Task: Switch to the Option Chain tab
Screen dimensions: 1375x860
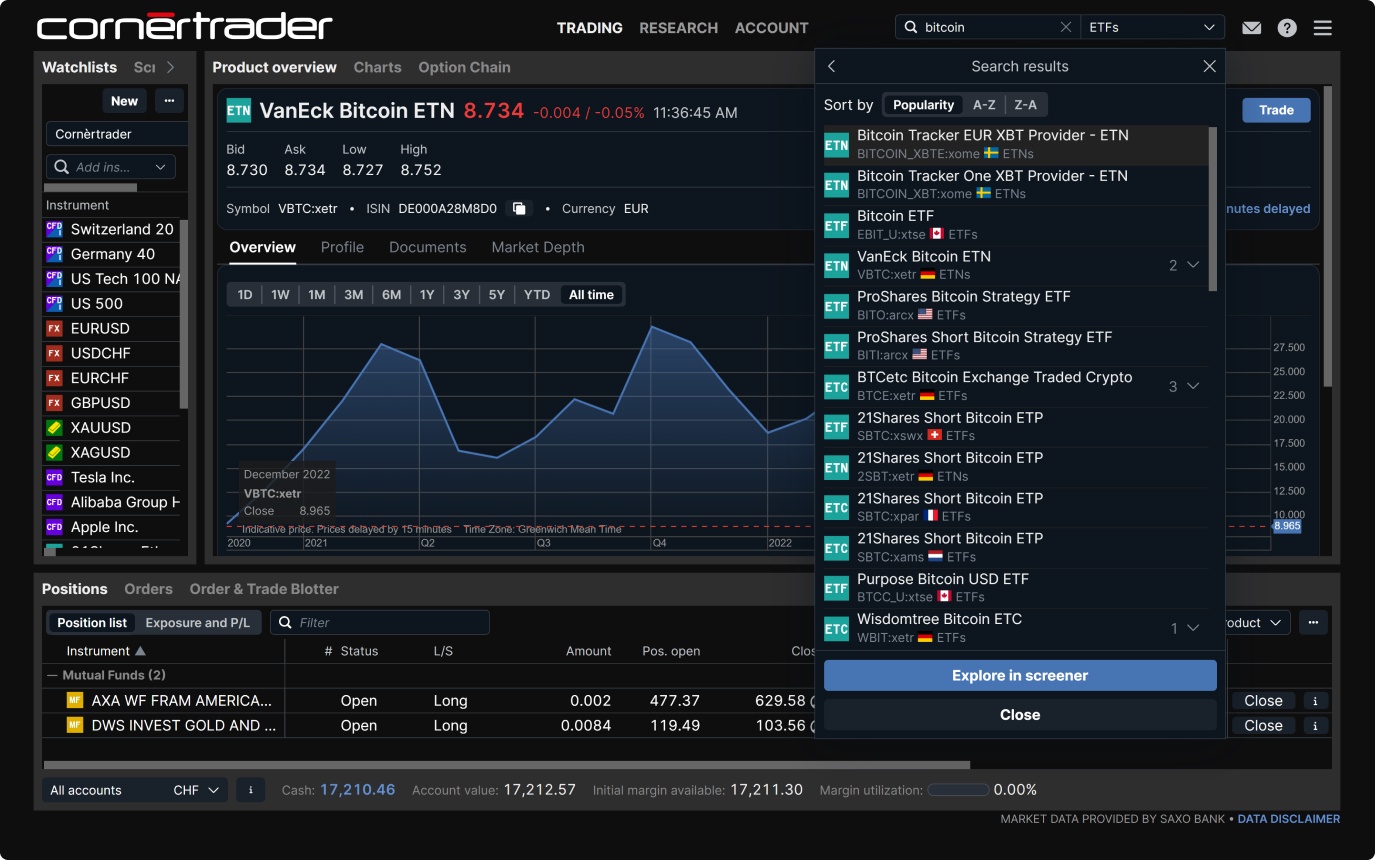Action: click(x=464, y=67)
